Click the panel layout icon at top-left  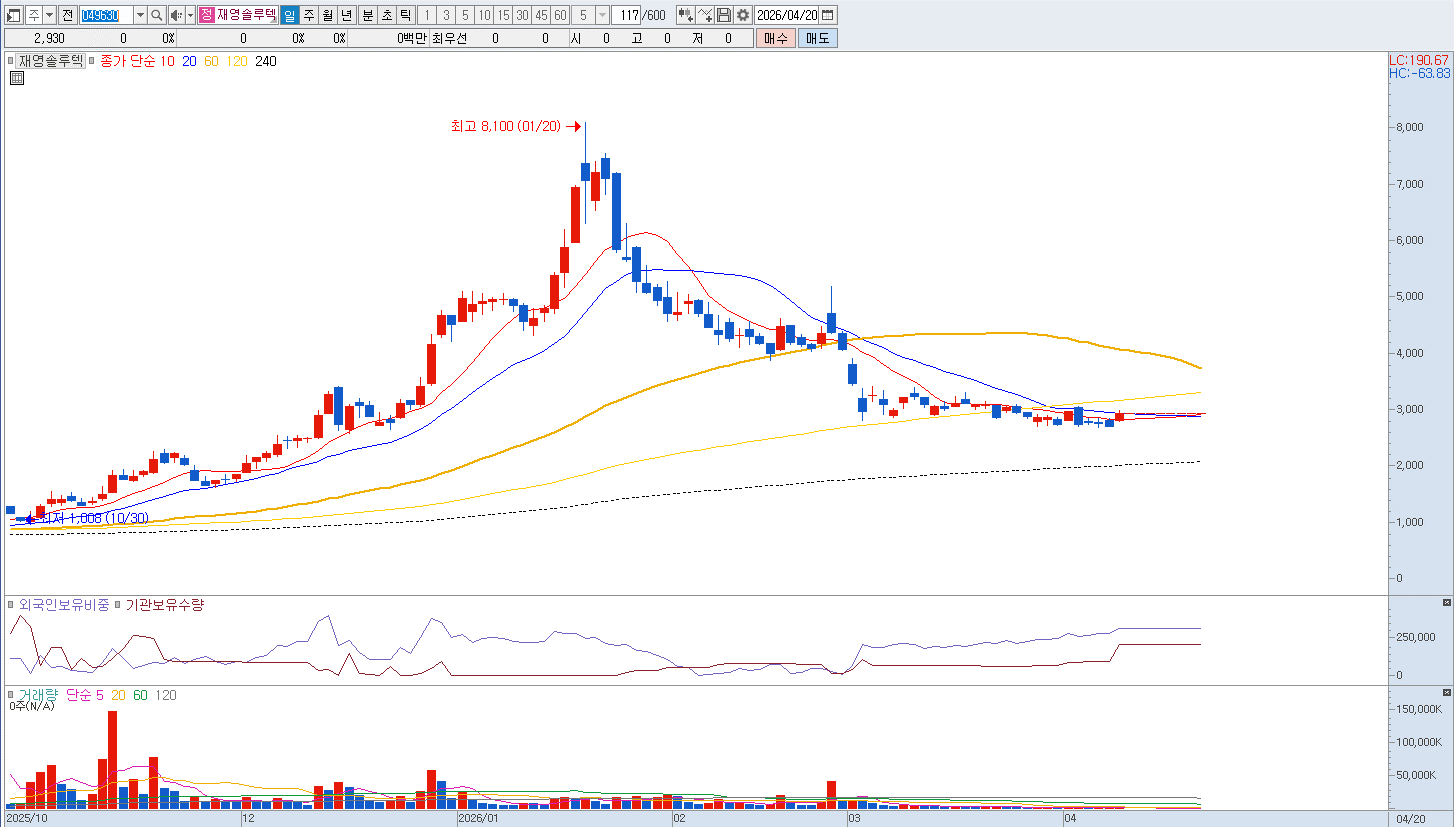click(13, 15)
